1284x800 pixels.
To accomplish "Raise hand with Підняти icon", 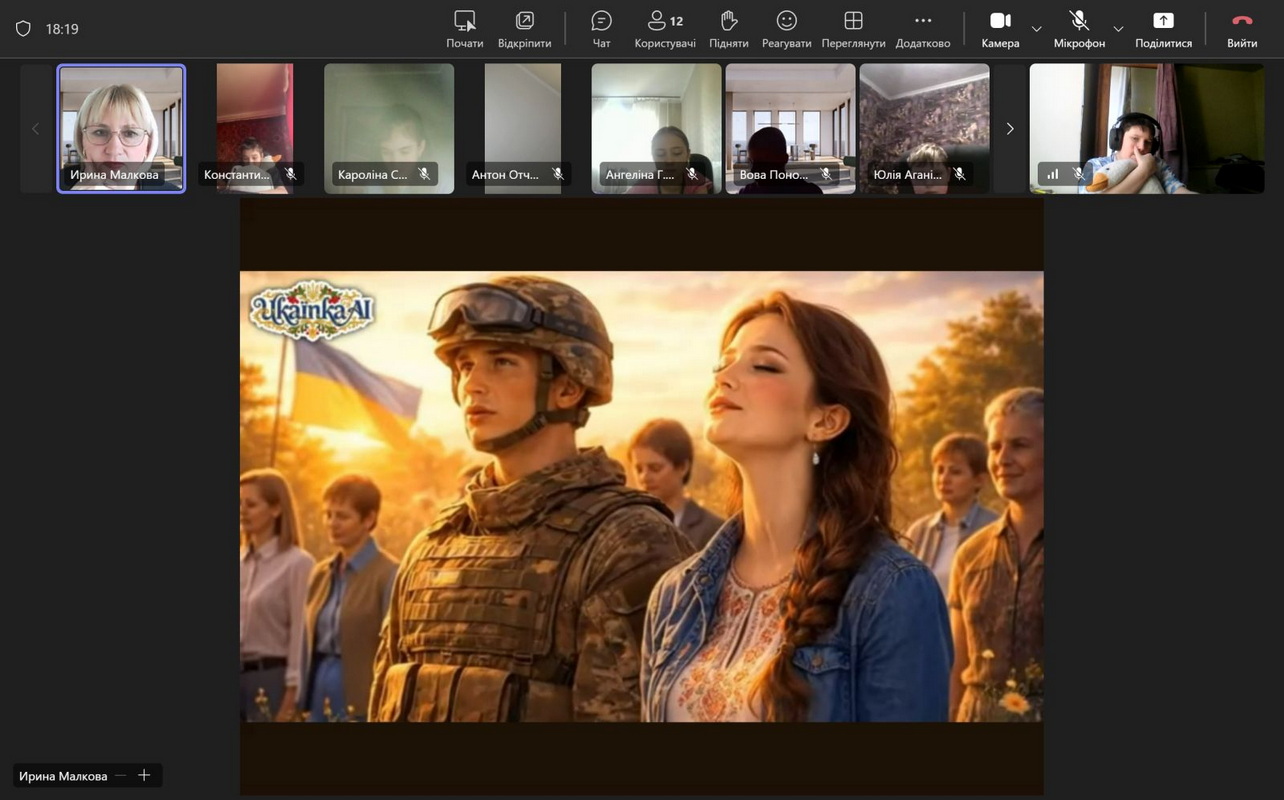I will coord(728,29).
